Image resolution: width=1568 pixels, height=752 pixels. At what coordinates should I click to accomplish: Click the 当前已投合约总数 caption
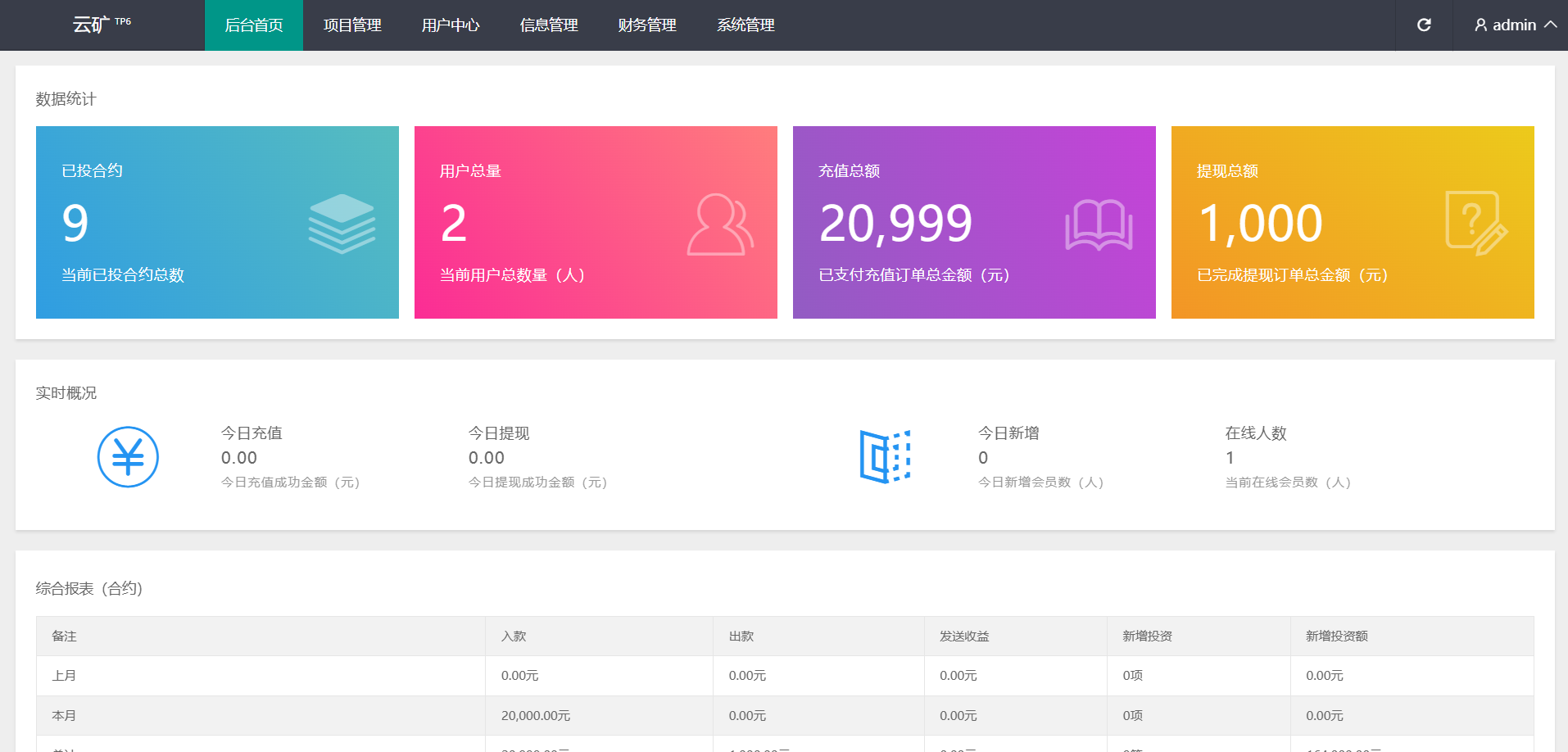click(123, 275)
